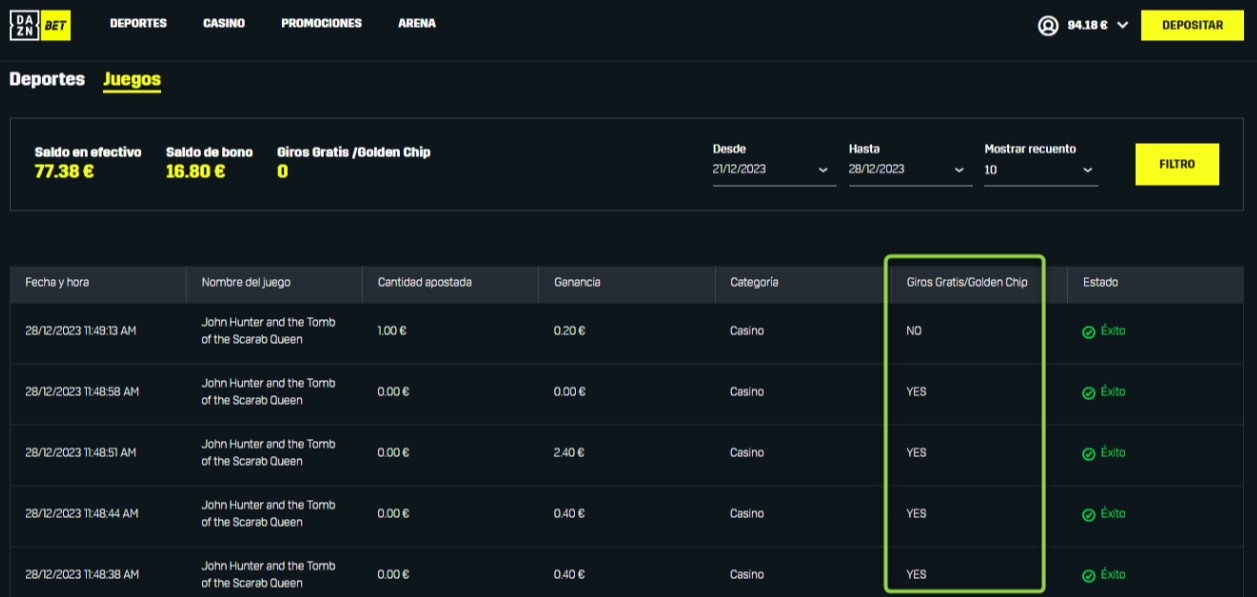This screenshot has height=597, width=1257.
Task: Click the 0.00 € winnings in 11:48:58 row
Action: 569,392
